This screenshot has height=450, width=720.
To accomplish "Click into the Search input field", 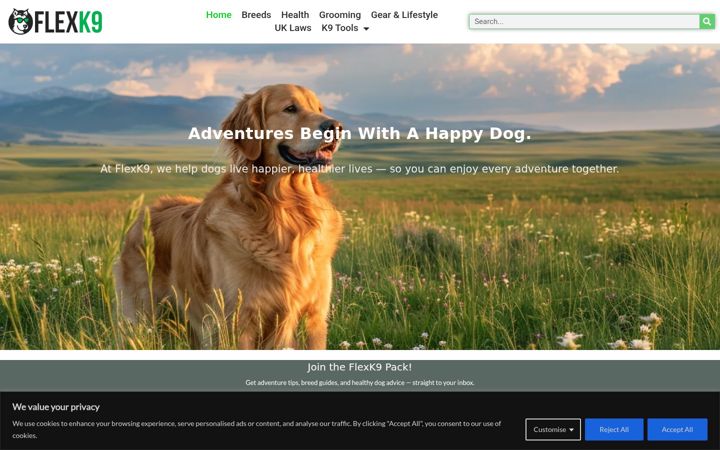I will (584, 21).
